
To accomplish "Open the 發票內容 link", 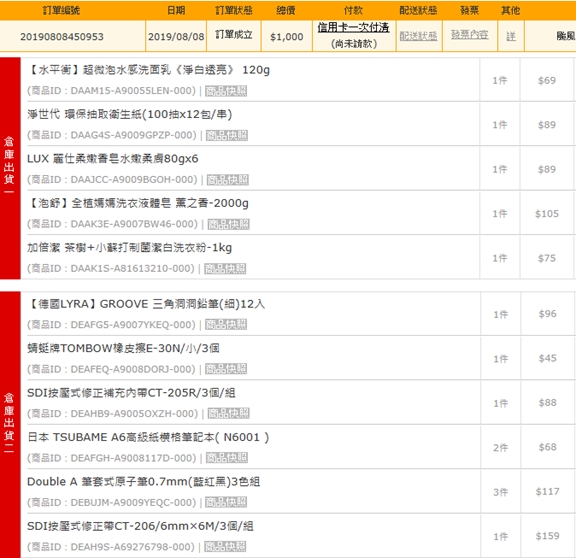I will [469, 35].
